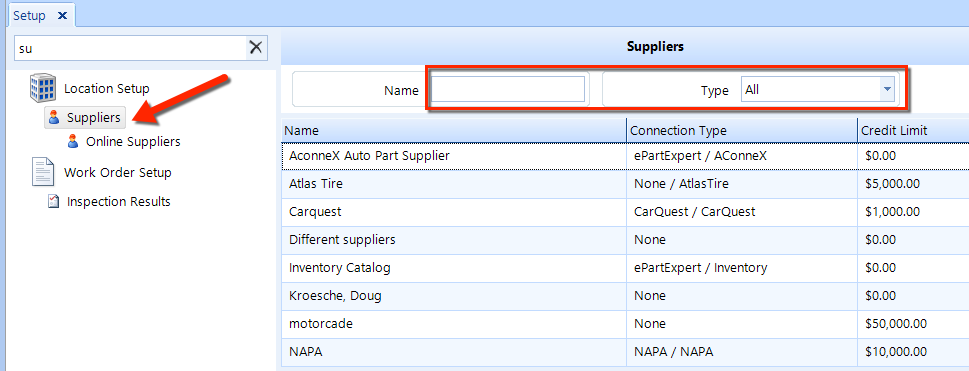969x371 pixels.
Task: Click the Work Order Setup document icon
Action: [44, 172]
